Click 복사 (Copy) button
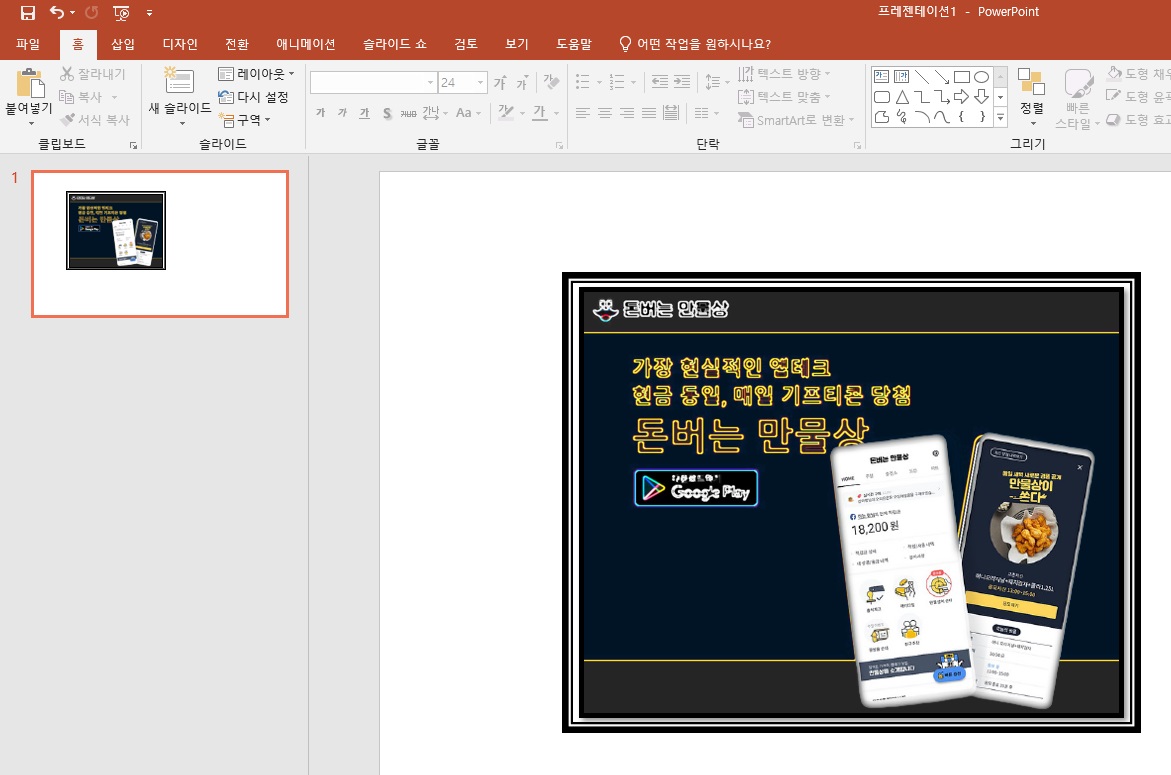This screenshot has height=775, width=1171. tap(81, 97)
